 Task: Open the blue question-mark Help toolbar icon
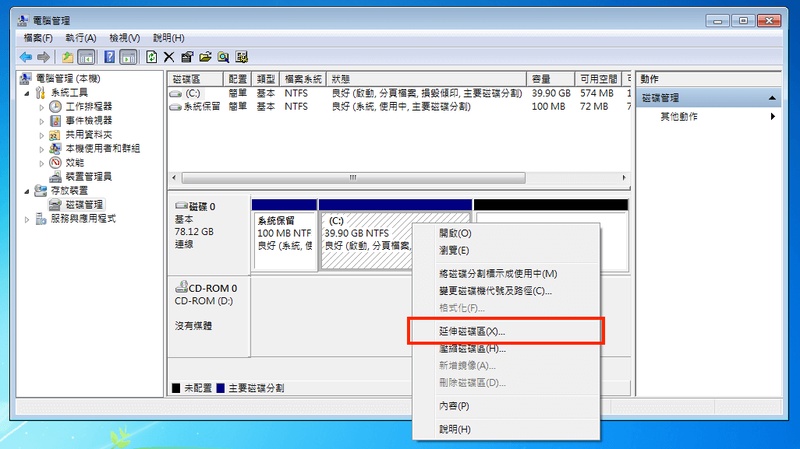[x=109, y=57]
